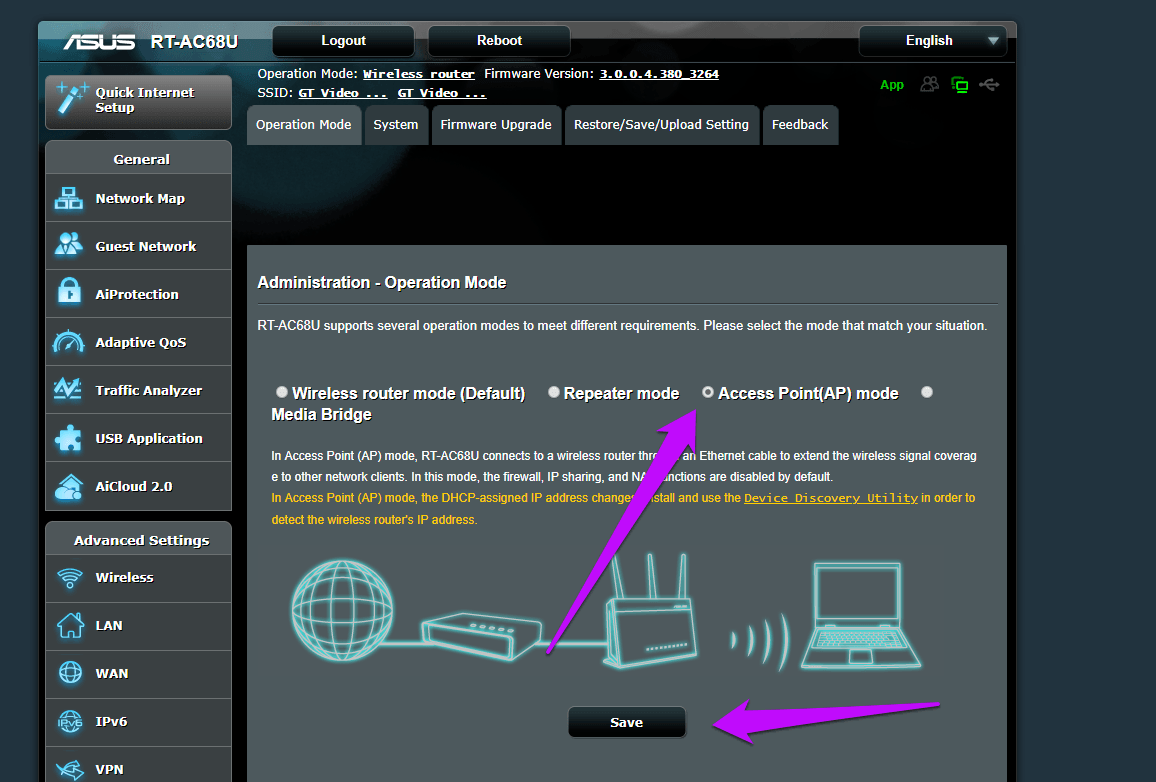Viewport: 1156px width, 782px height.
Task: Select the Repeater mode radio button
Action: pyautogui.click(x=554, y=392)
